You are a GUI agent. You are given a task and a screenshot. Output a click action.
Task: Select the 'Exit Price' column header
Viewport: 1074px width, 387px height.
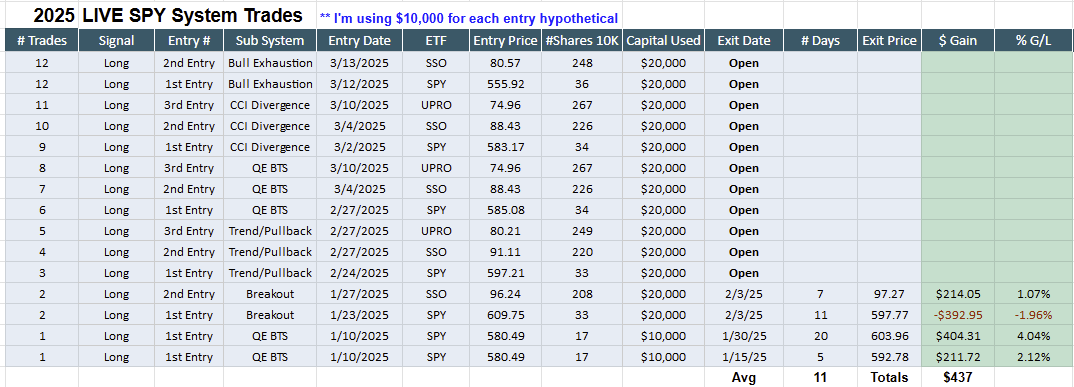pos(890,40)
